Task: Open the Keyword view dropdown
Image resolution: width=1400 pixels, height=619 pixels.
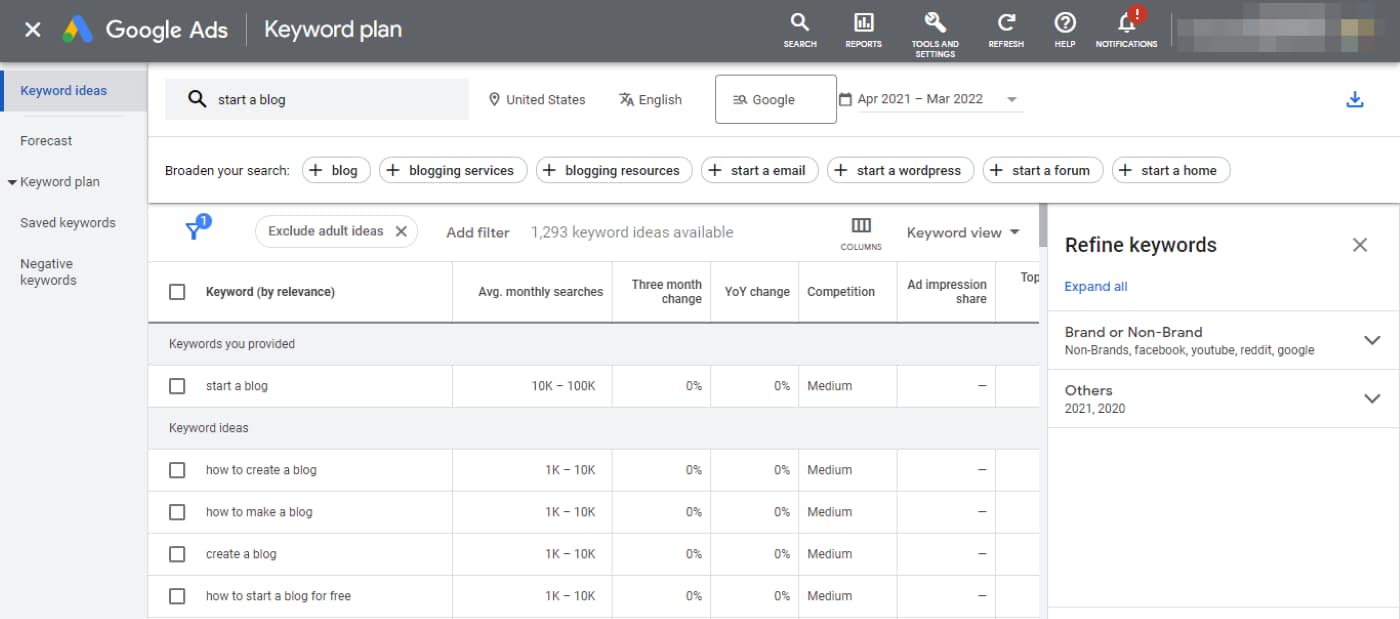Action: 962,232
